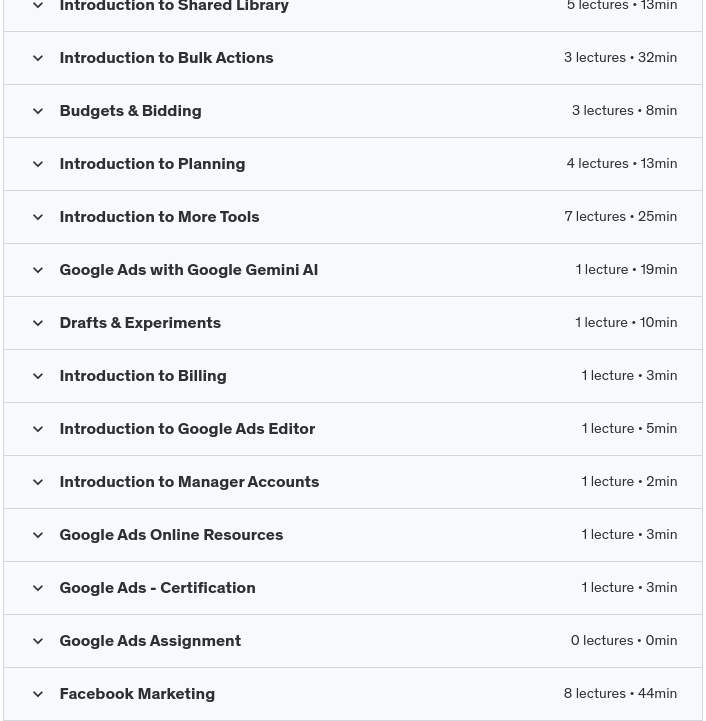This screenshot has height=721, width=706.
Task: Expand Introduction to Manager Accounts chevron
Action: [38, 482]
